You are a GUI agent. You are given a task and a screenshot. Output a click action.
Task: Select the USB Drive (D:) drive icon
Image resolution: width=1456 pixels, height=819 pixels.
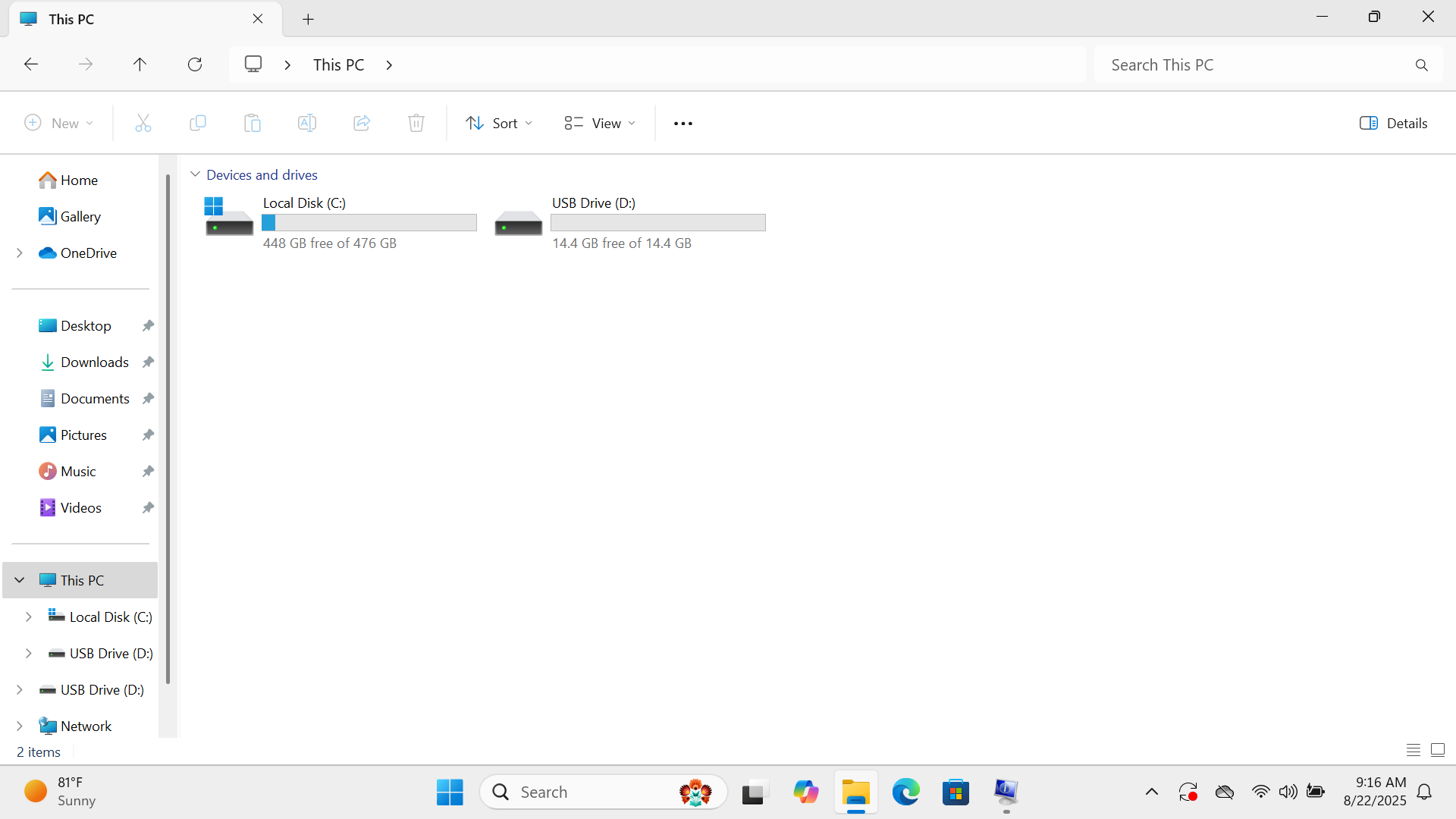[x=519, y=223]
